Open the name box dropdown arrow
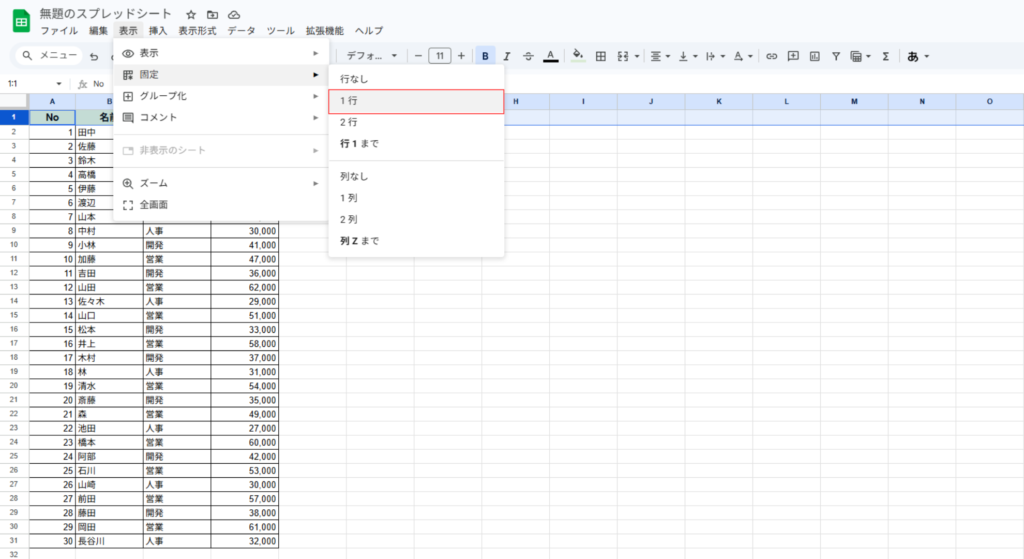The height and width of the screenshot is (559, 1024). pyautogui.click(x=60, y=84)
